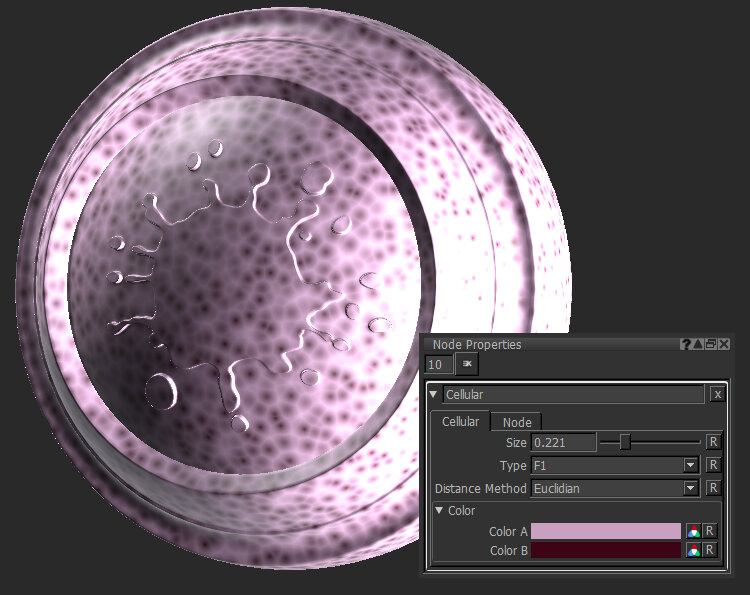Viewport: 750px width, 595px height.
Task: Select the Cellular tab
Action: tap(460, 422)
